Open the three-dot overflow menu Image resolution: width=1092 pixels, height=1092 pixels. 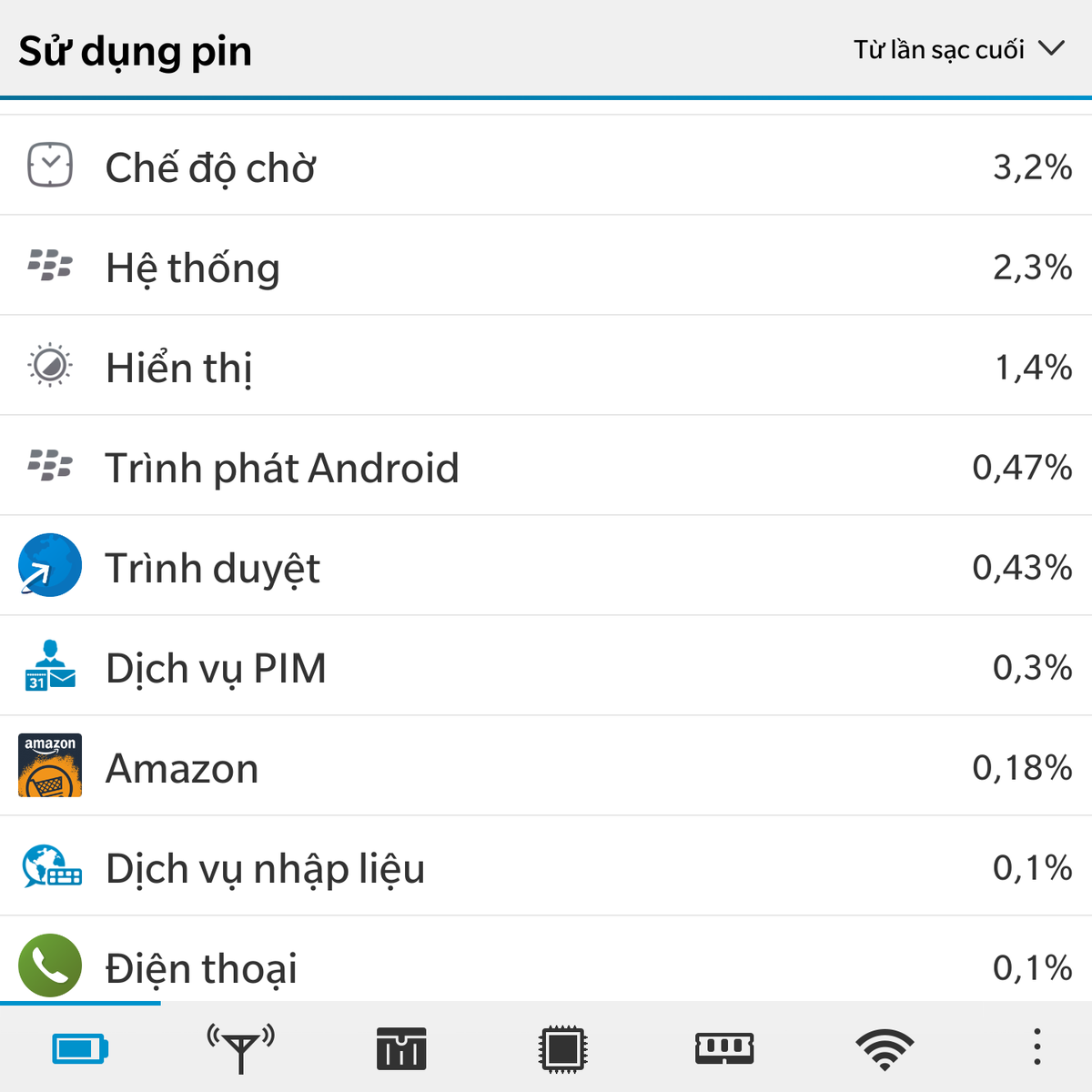[1036, 1047]
